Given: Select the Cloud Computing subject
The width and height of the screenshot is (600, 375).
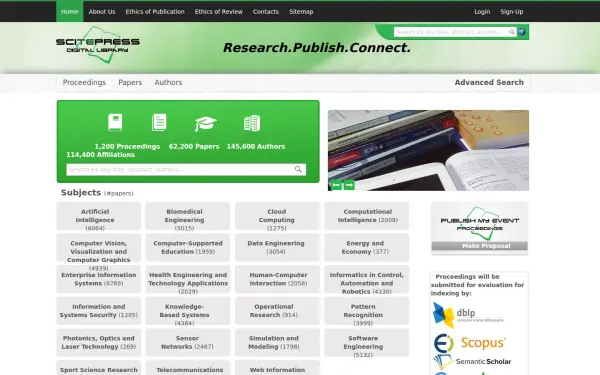Looking at the screenshot, I should (x=277, y=216).
